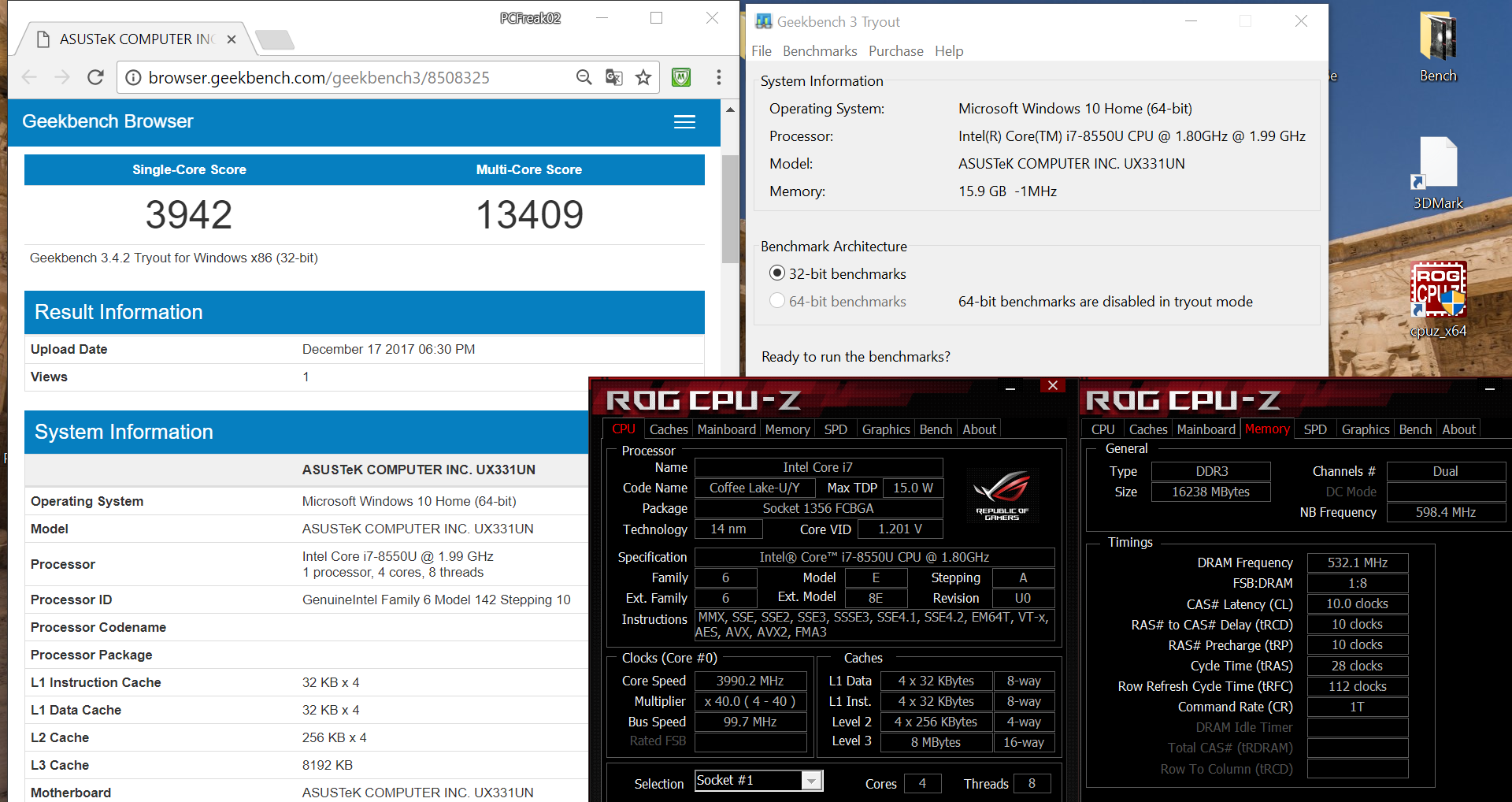Switch to Bench tab in left CPU-Z window
Viewport: 1512px width, 802px height.
tap(936, 429)
